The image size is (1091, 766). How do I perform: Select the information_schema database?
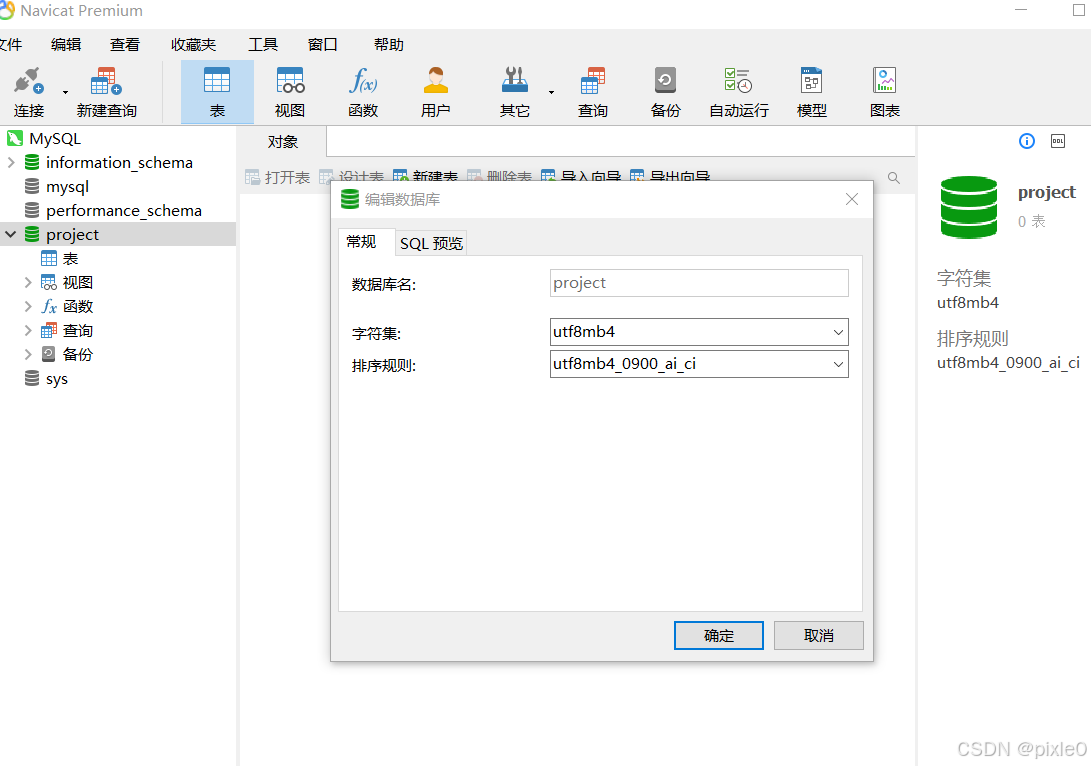click(119, 163)
